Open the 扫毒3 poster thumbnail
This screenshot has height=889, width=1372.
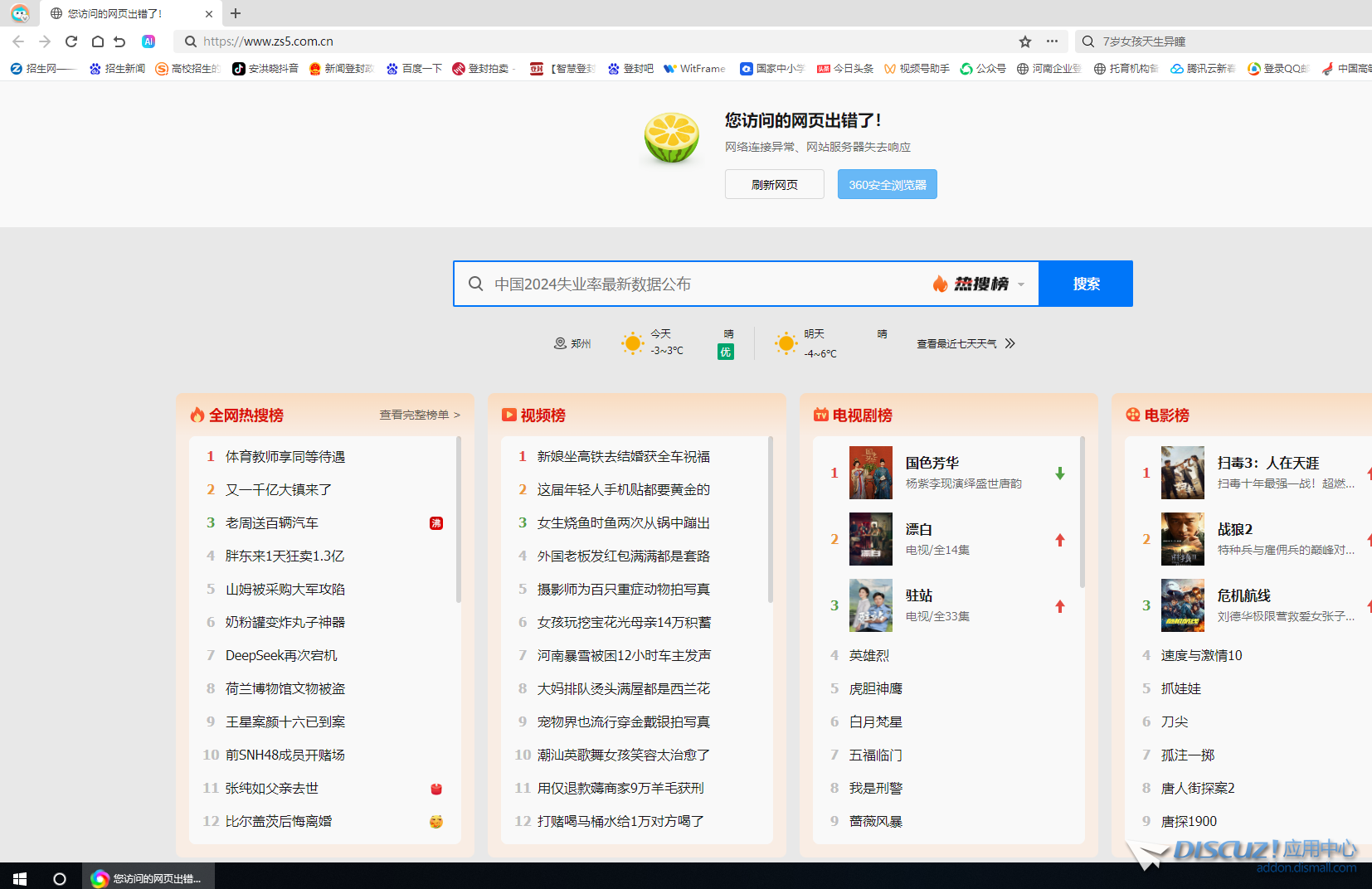tap(1183, 473)
